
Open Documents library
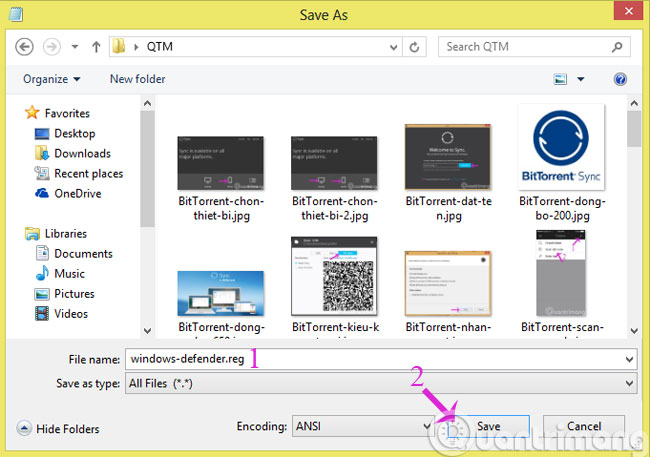(83, 253)
